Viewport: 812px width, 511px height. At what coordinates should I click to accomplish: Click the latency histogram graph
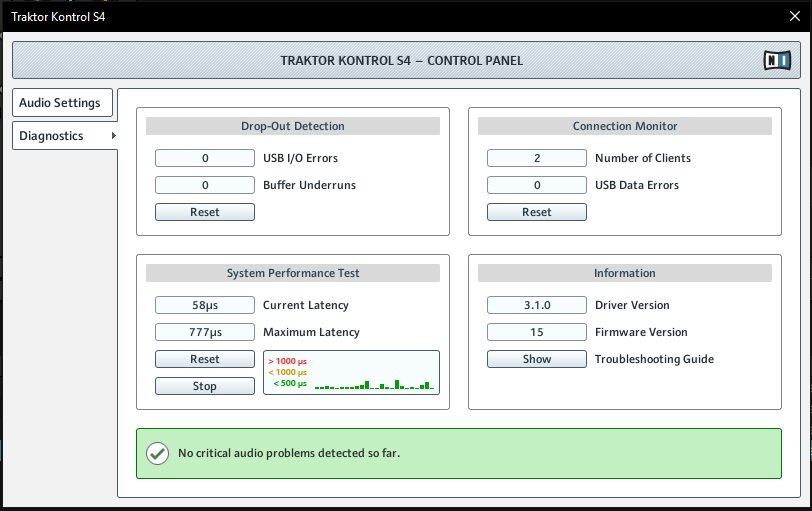point(351,373)
